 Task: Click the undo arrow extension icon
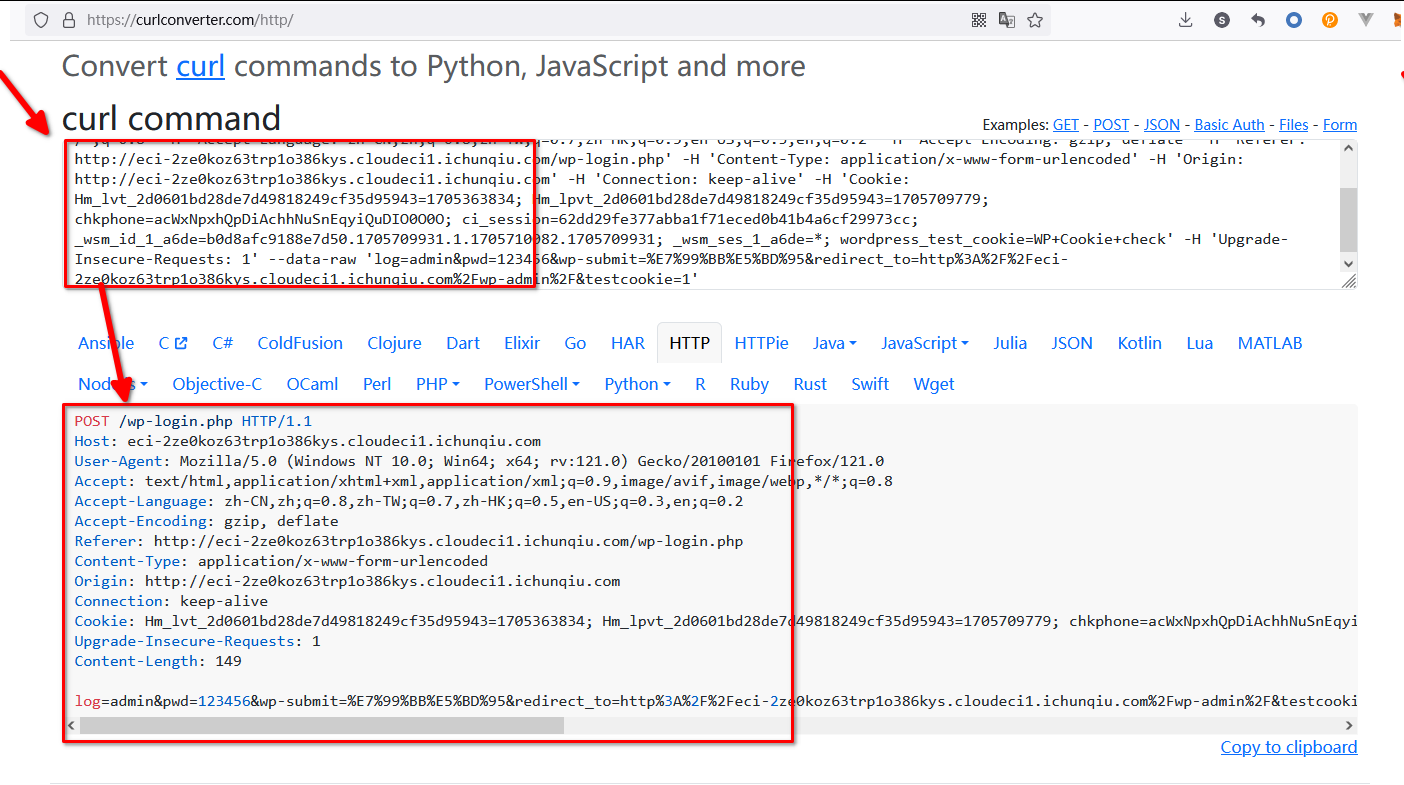(x=1258, y=20)
